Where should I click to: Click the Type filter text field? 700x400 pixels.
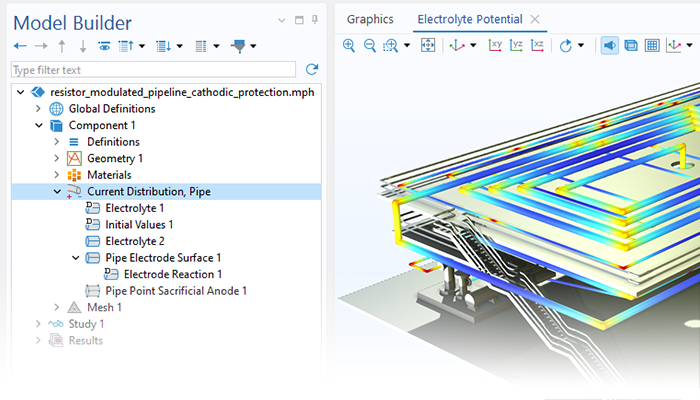point(152,69)
